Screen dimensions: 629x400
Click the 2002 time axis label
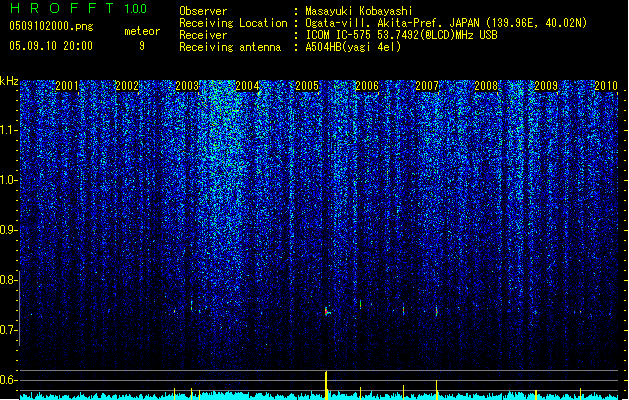pos(127,85)
